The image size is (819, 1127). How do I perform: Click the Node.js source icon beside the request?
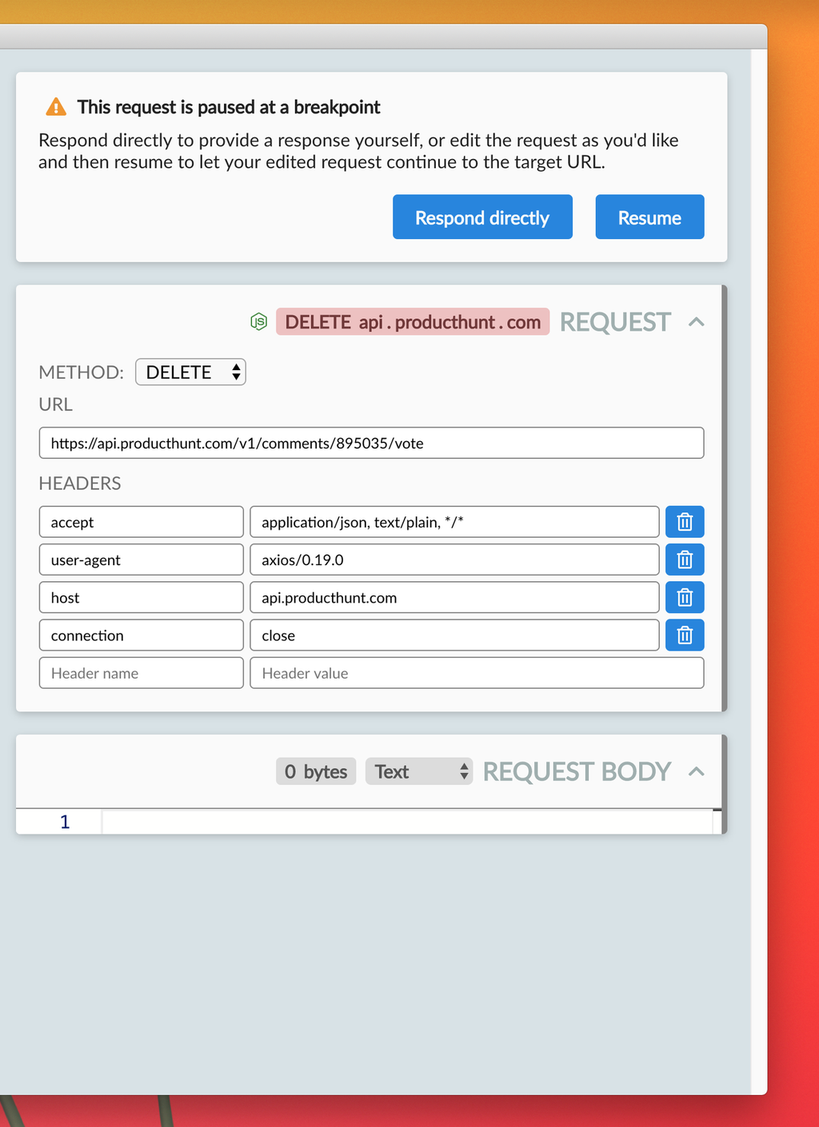259,322
